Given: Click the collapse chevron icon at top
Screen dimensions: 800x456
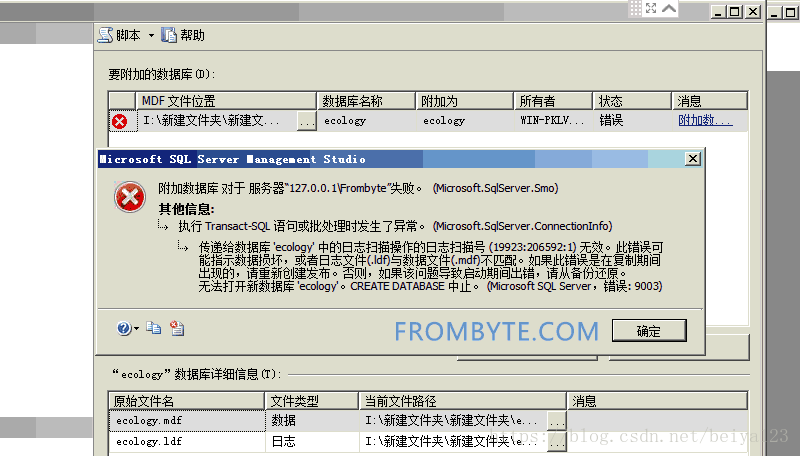Looking at the screenshot, I should pos(669,8).
